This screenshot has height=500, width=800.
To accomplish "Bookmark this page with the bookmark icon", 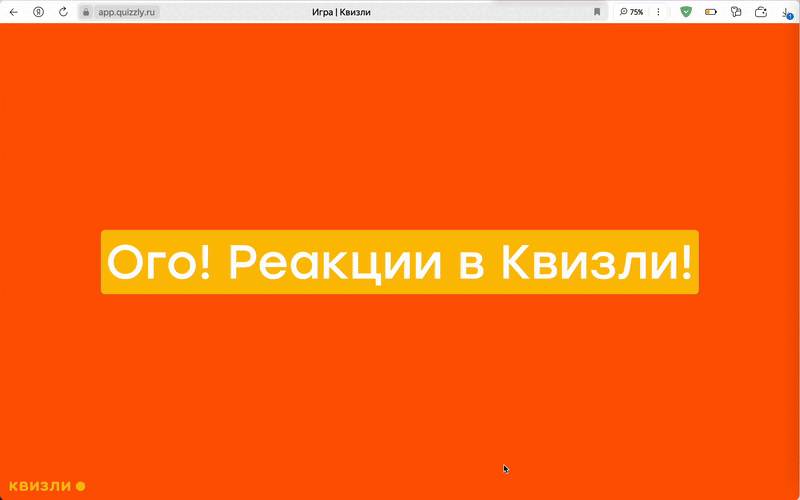I will [x=597, y=12].
